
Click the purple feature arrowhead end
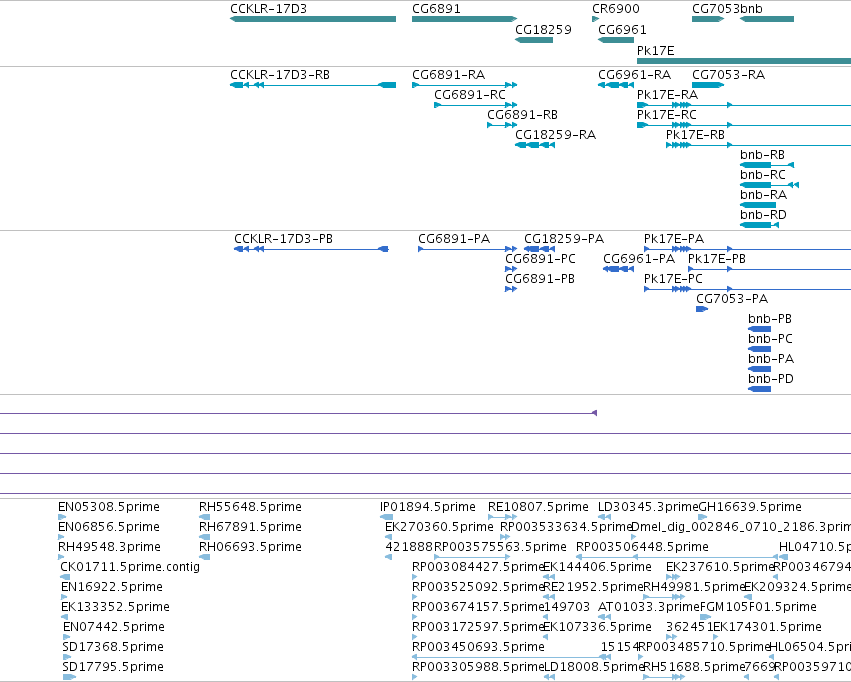click(x=594, y=413)
